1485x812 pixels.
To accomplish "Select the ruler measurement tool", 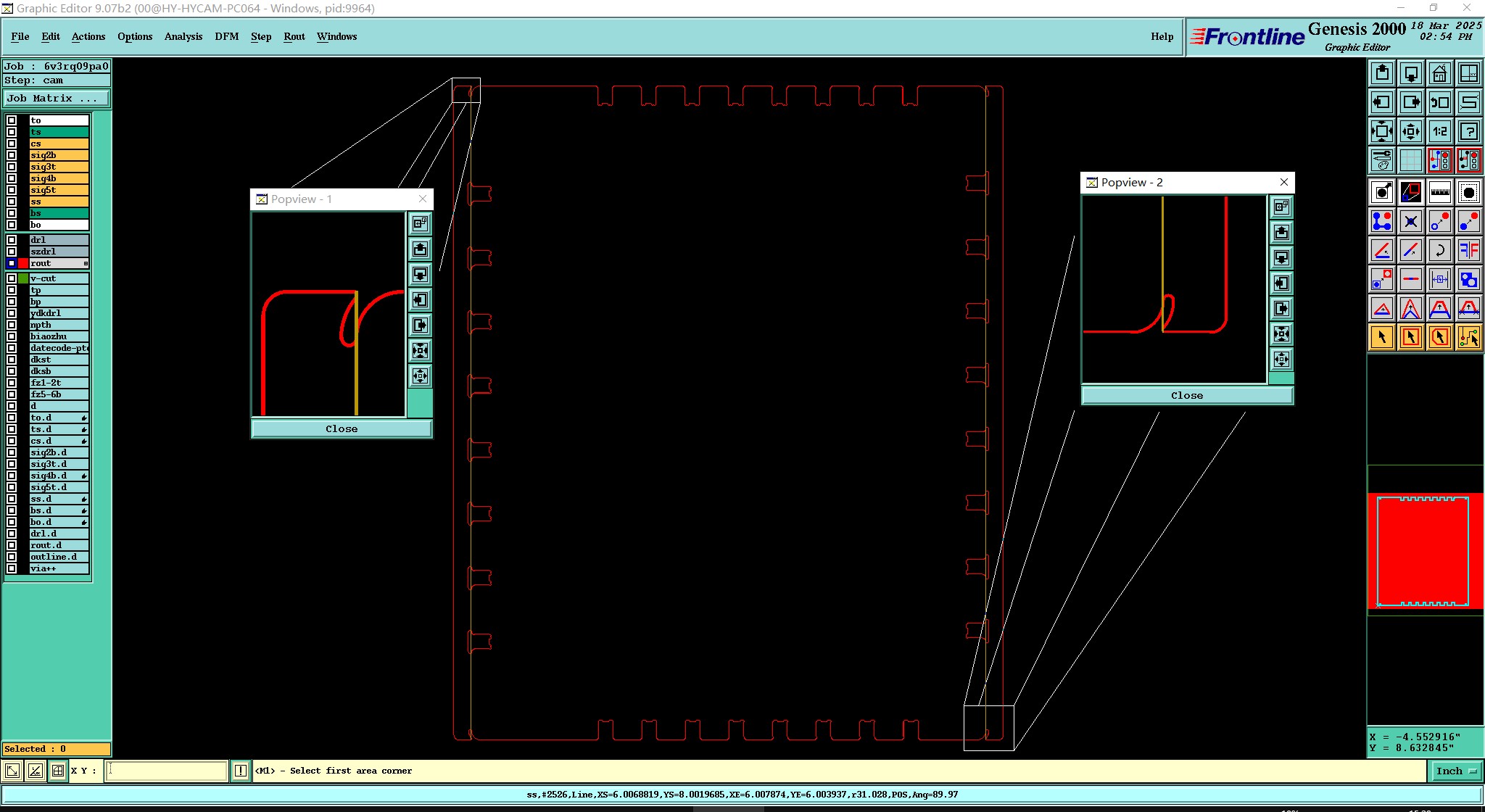I will point(1439,192).
